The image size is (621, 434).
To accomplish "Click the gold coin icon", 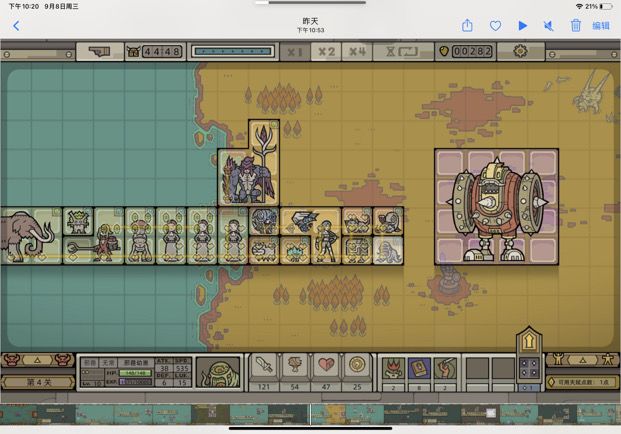I will click(x=444, y=51).
